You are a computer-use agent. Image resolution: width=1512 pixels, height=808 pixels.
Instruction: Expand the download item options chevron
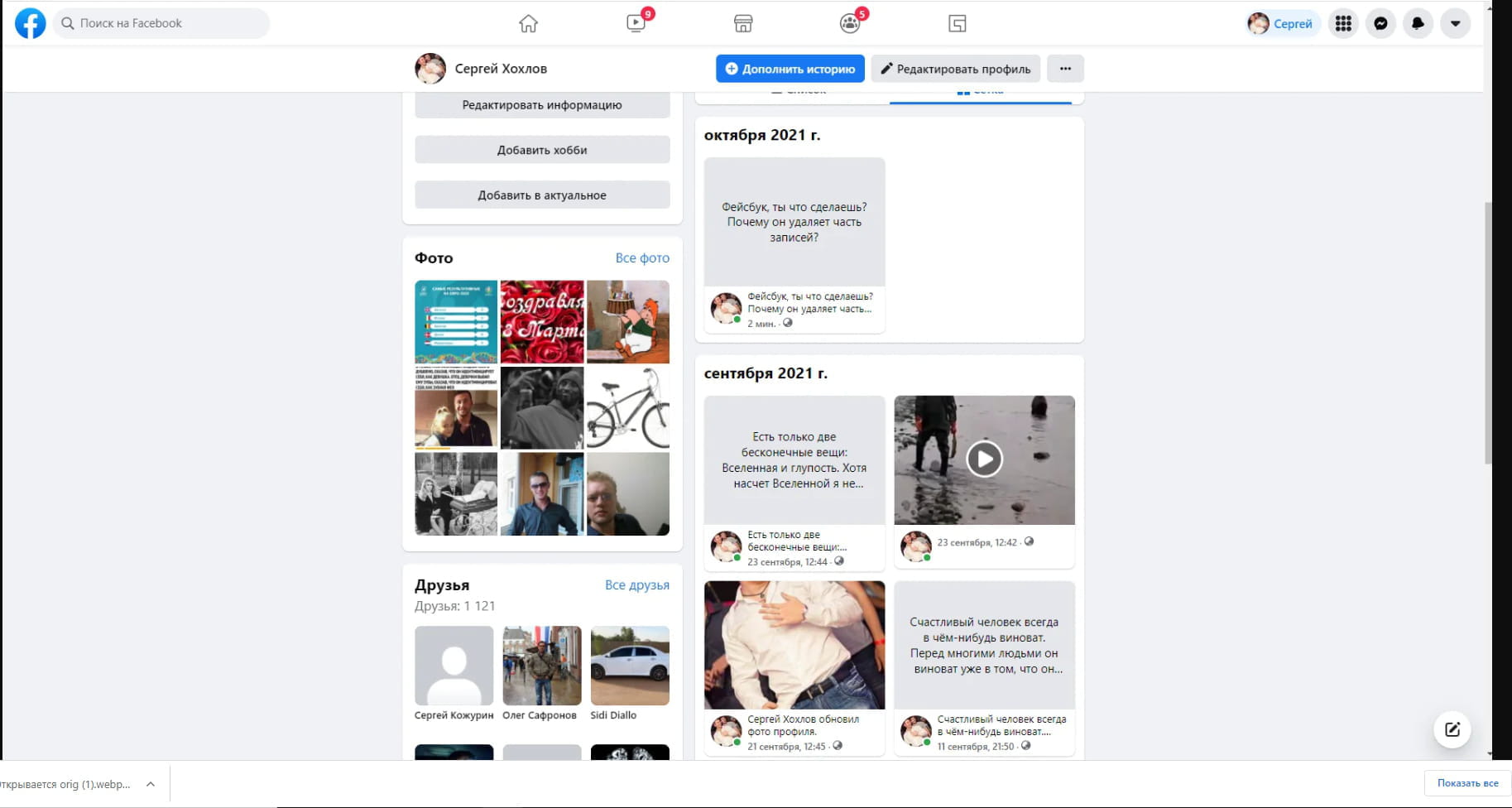[x=151, y=784]
